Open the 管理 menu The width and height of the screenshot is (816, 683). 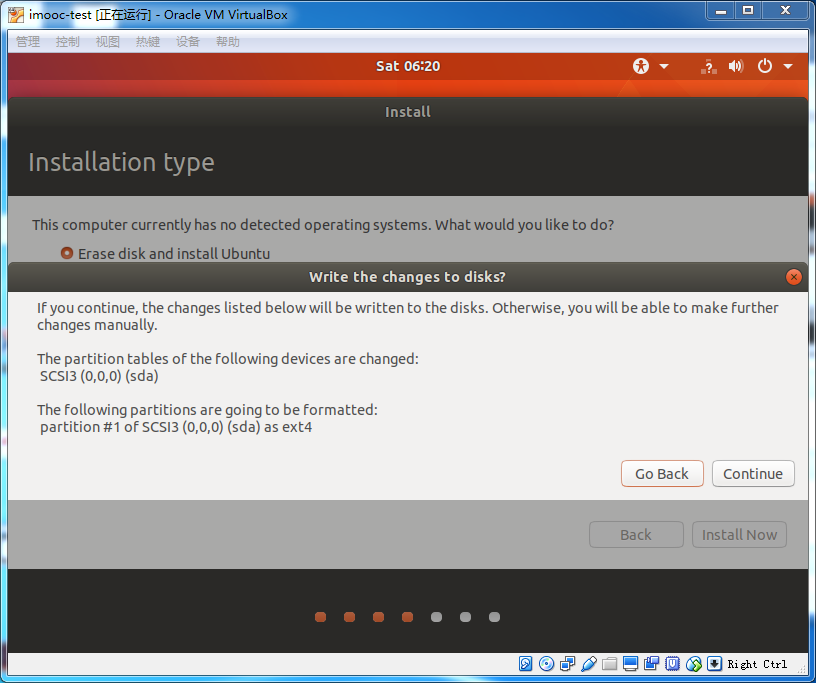coord(28,42)
